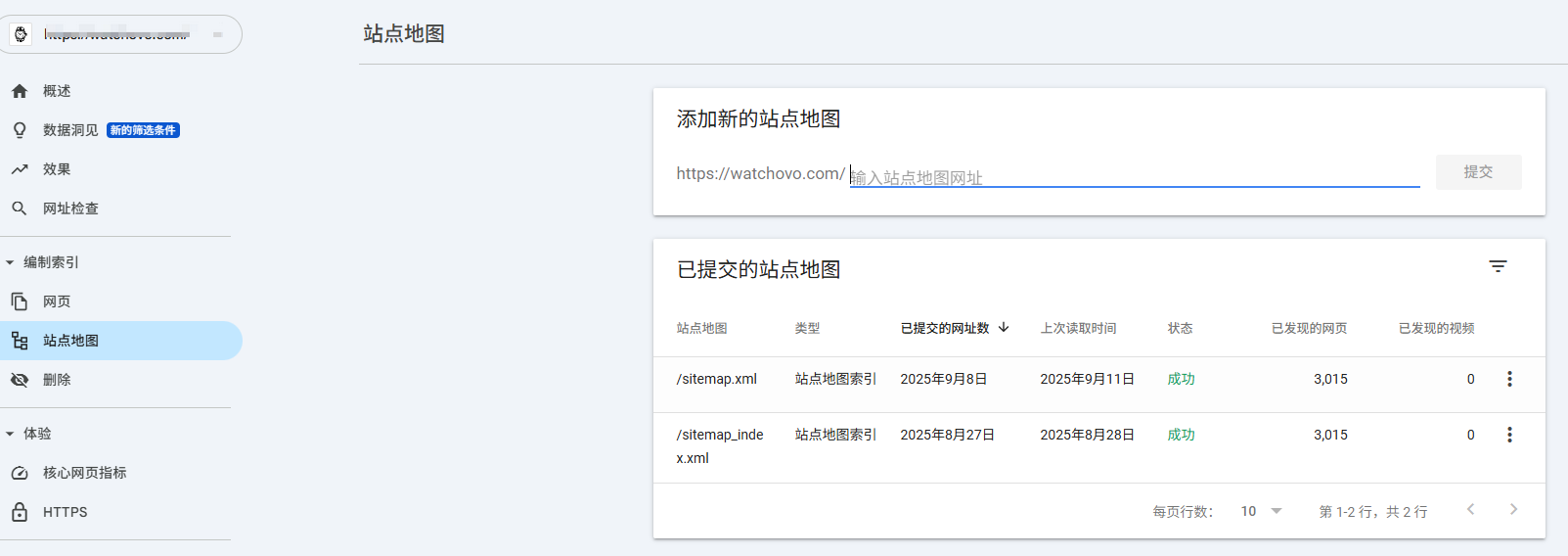Click the home icon beside 概述

[x=20, y=91]
